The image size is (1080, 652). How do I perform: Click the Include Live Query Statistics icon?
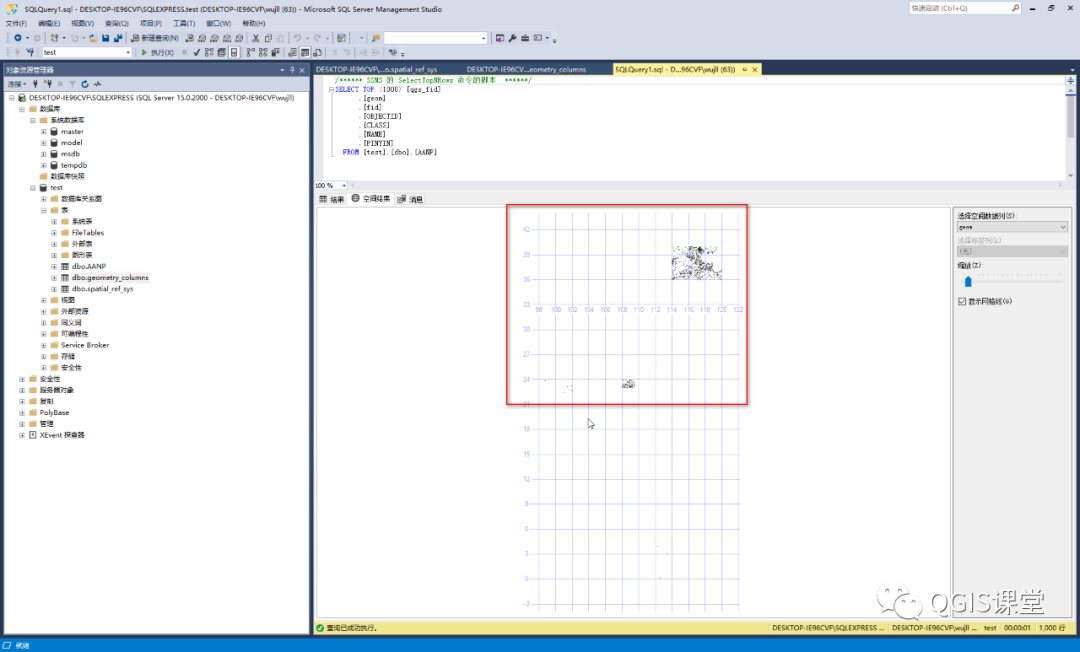click(263, 52)
